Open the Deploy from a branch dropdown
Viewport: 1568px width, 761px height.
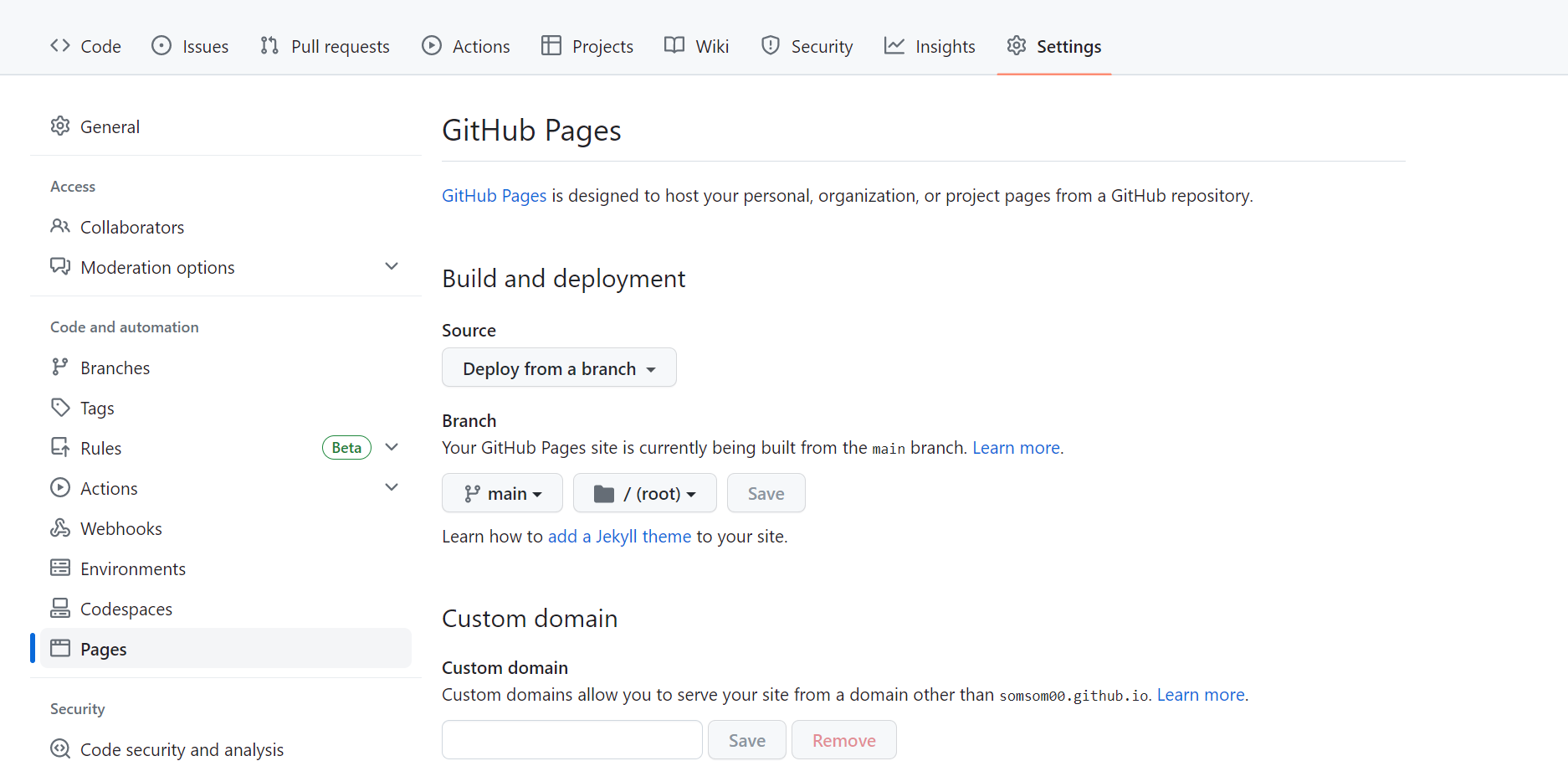[x=559, y=368]
